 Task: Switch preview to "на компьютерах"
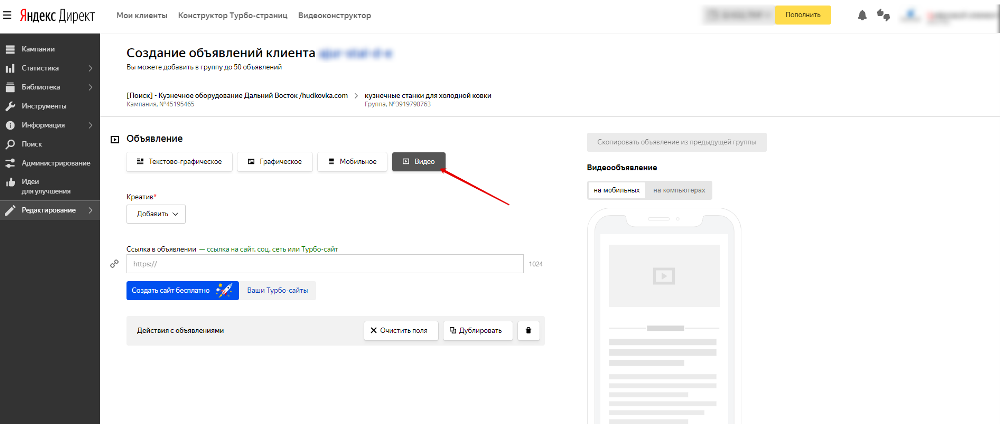(x=679, y=190)
